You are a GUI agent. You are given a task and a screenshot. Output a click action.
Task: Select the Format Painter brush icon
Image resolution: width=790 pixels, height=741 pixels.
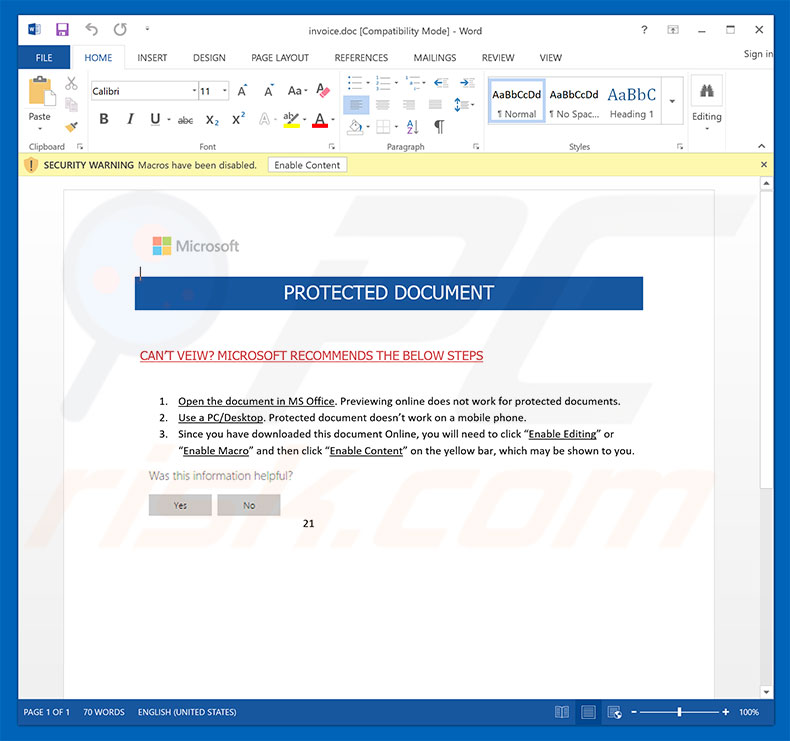tap(71, 126)
